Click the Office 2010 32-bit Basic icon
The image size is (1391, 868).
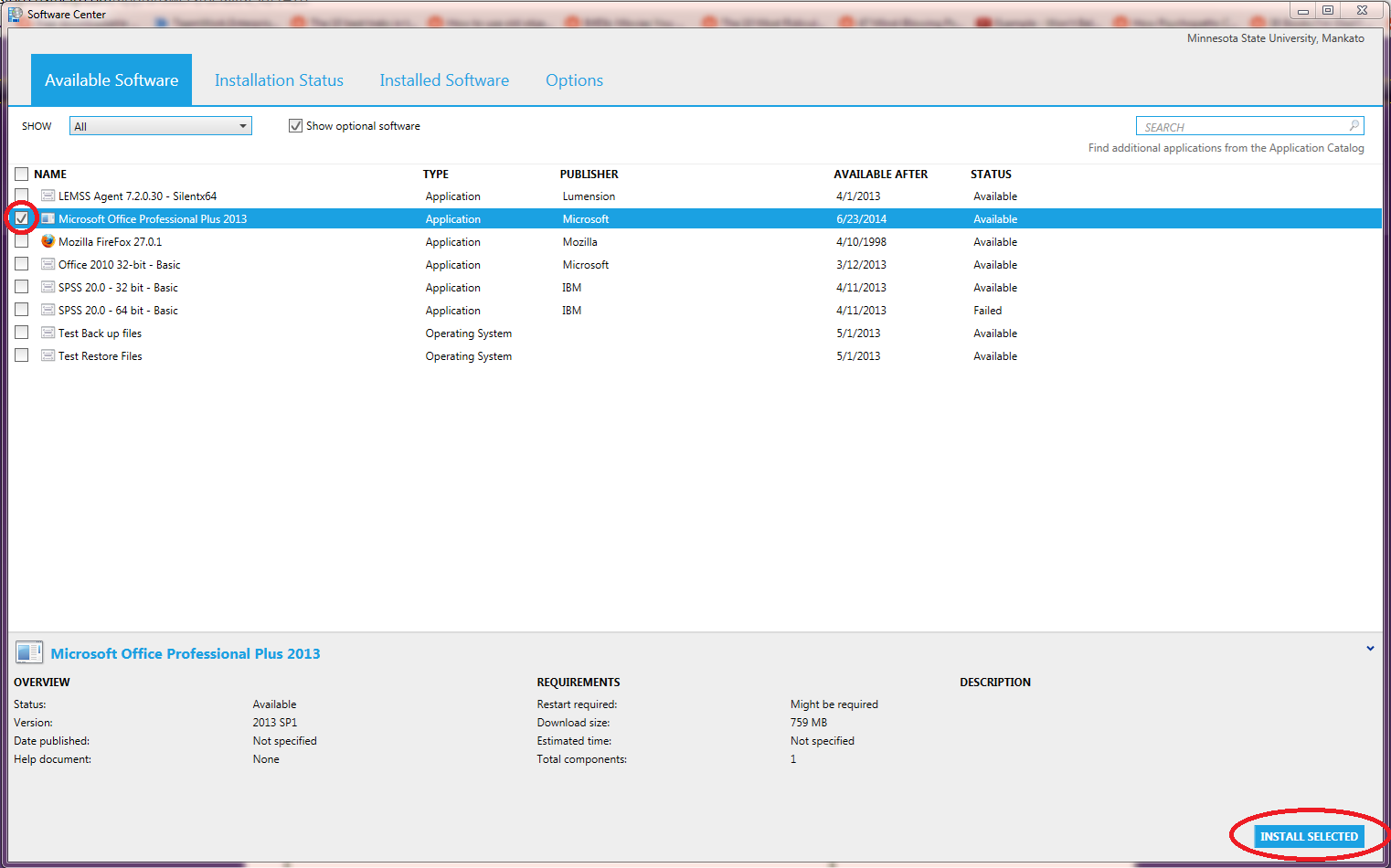click(48, 264)
